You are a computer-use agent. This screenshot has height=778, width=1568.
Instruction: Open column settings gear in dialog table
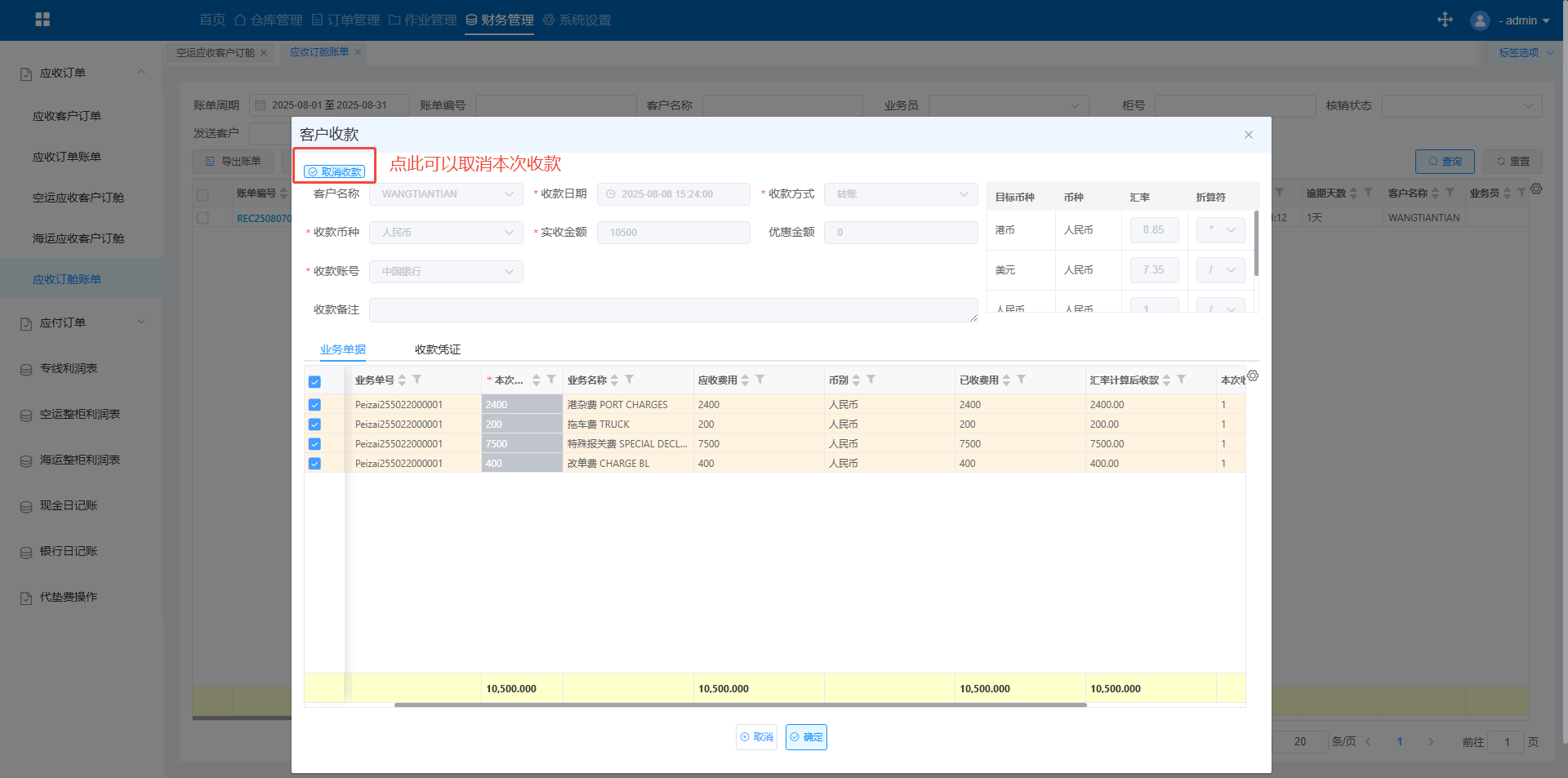point(1253,376)
